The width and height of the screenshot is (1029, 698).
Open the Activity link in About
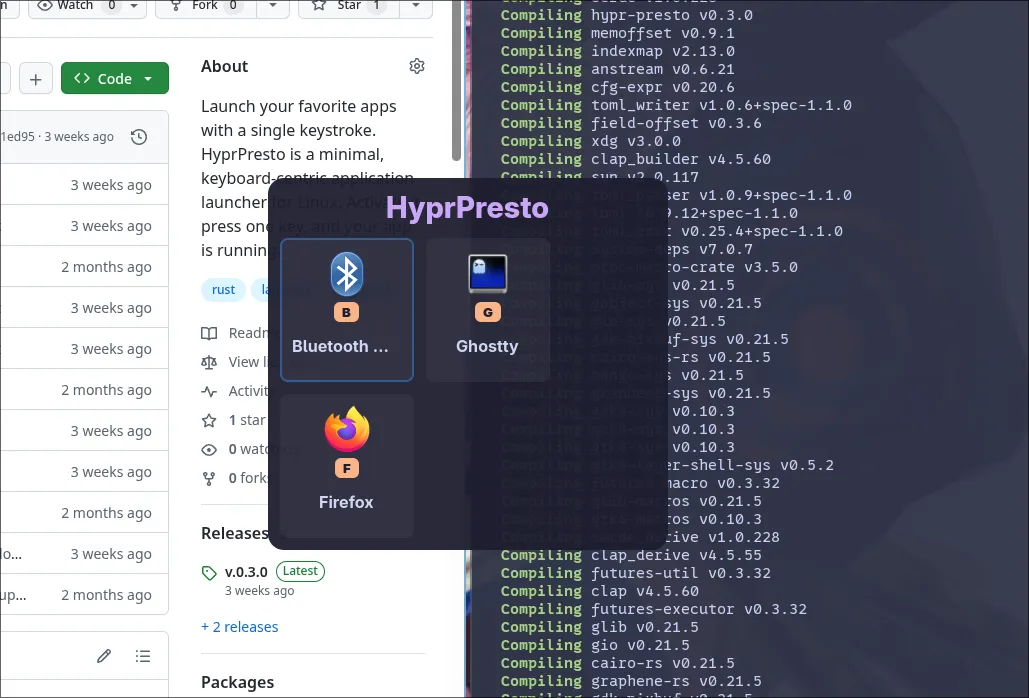(x=248, y=391)
